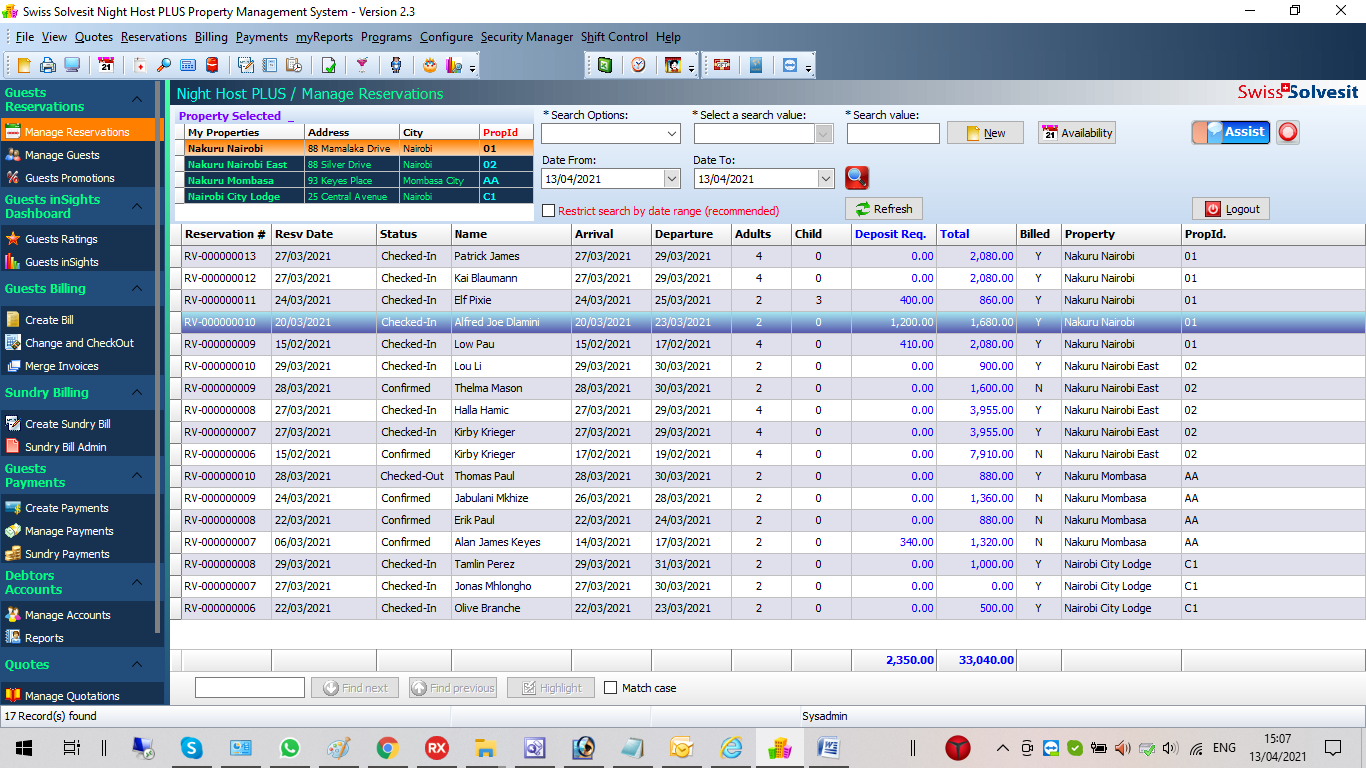The width and height of the screenshot is (1366, 768).
Task: Open the Reservations menu
Action: click(x=153, y=37)
